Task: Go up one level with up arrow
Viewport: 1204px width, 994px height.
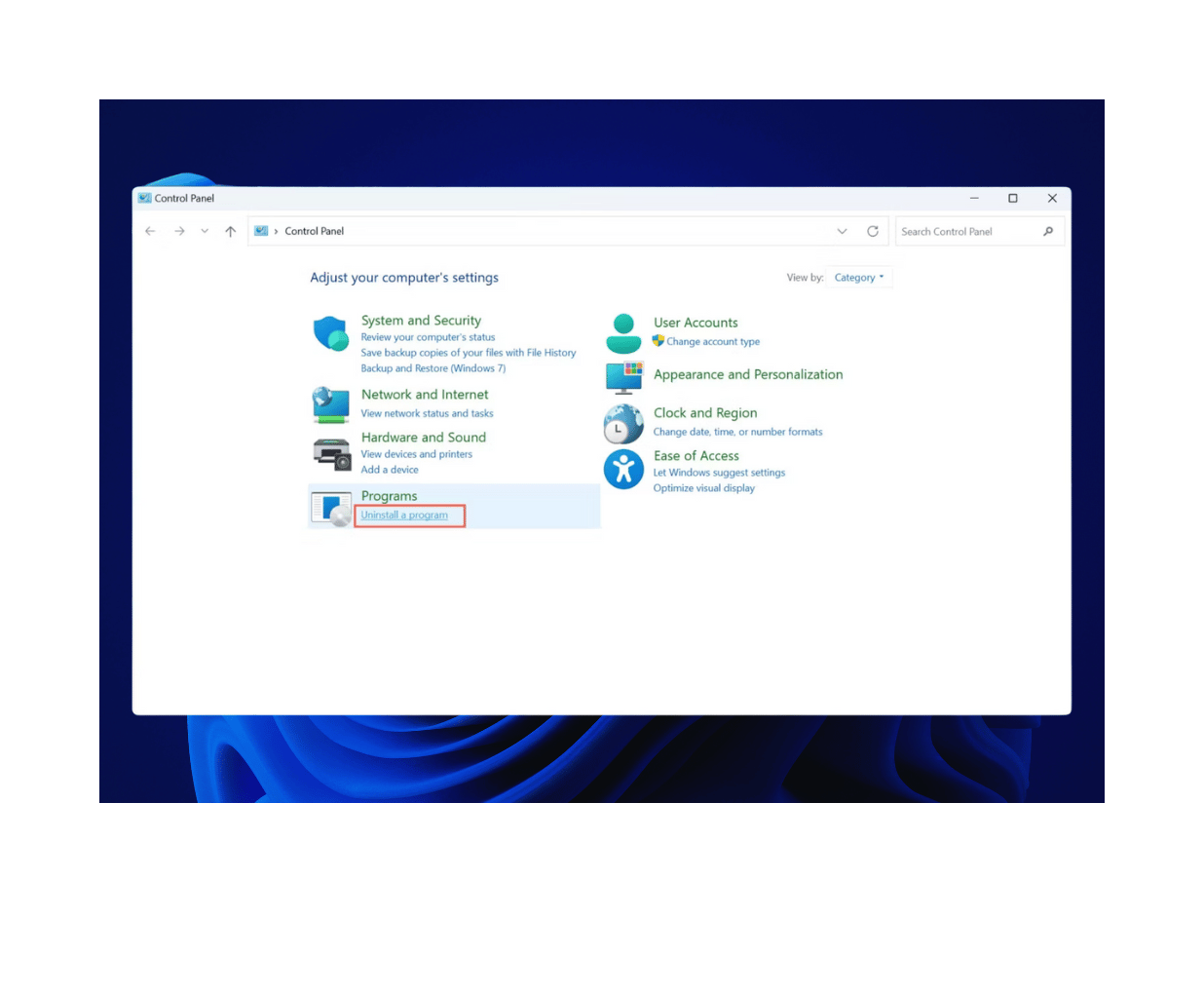Action: 231,231
